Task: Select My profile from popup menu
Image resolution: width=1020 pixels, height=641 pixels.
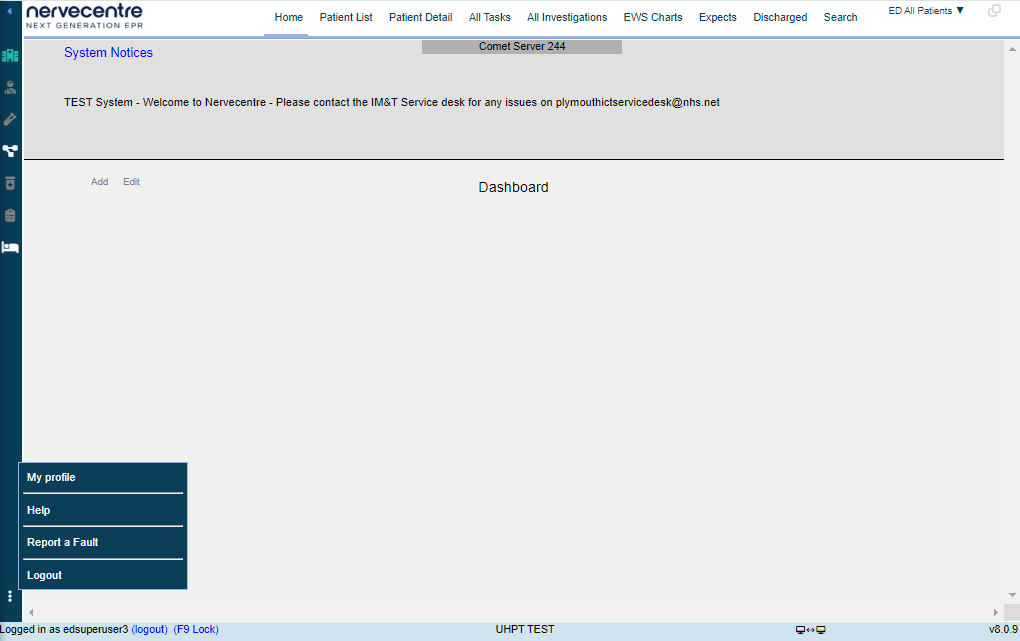Action: (103, 478)
